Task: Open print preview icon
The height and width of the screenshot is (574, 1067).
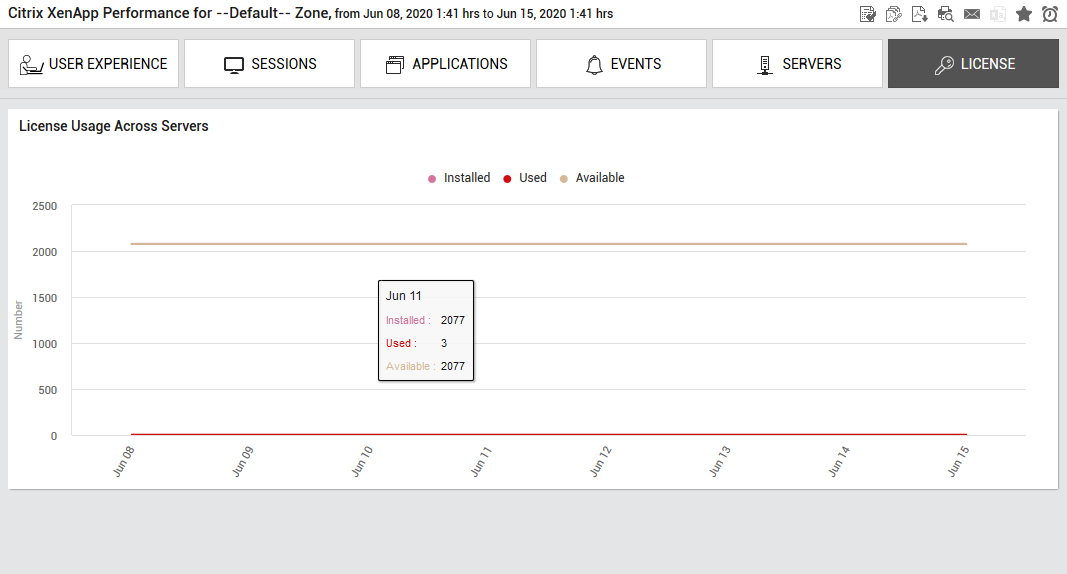Action: [946, 14]
